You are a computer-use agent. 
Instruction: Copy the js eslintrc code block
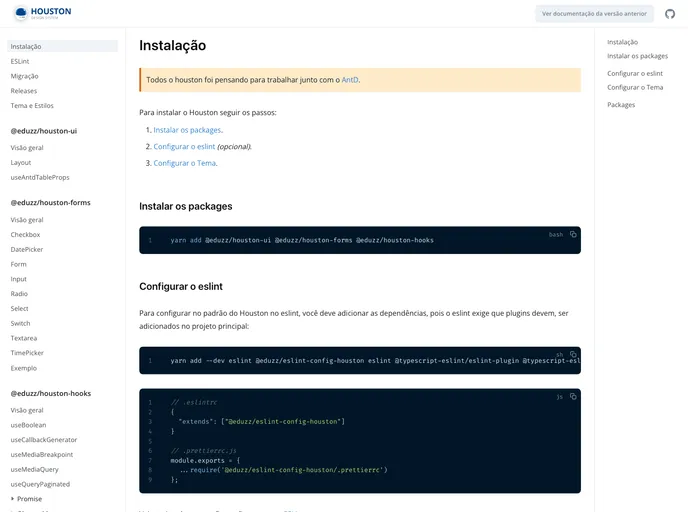[573, 397]
